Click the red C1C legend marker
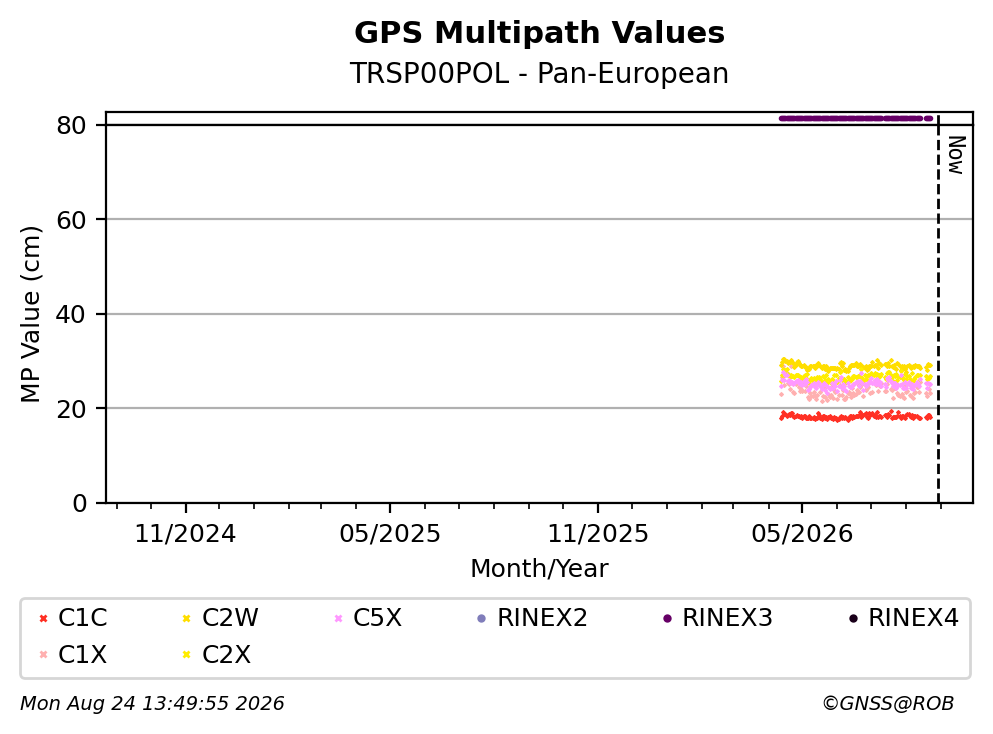Viewport: 993px width, 734px height. click(x=43, y=619)
